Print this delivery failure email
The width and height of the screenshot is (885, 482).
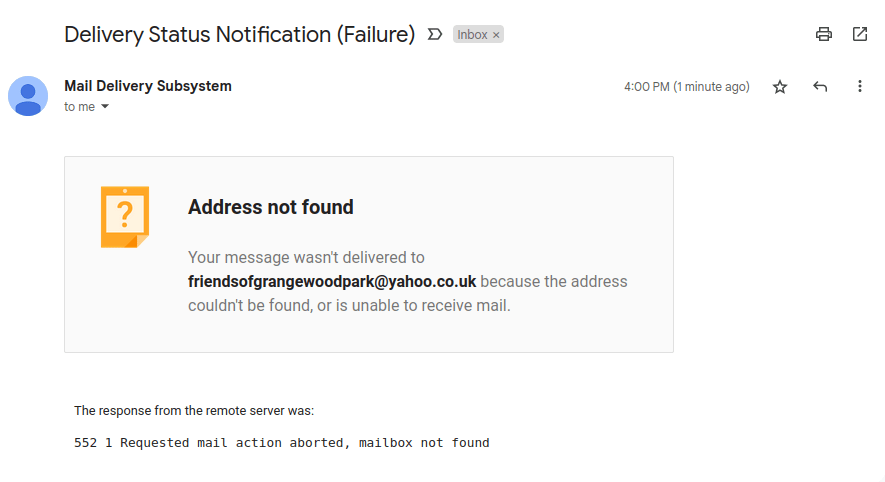pyautogui.click(x=824, y=34)
